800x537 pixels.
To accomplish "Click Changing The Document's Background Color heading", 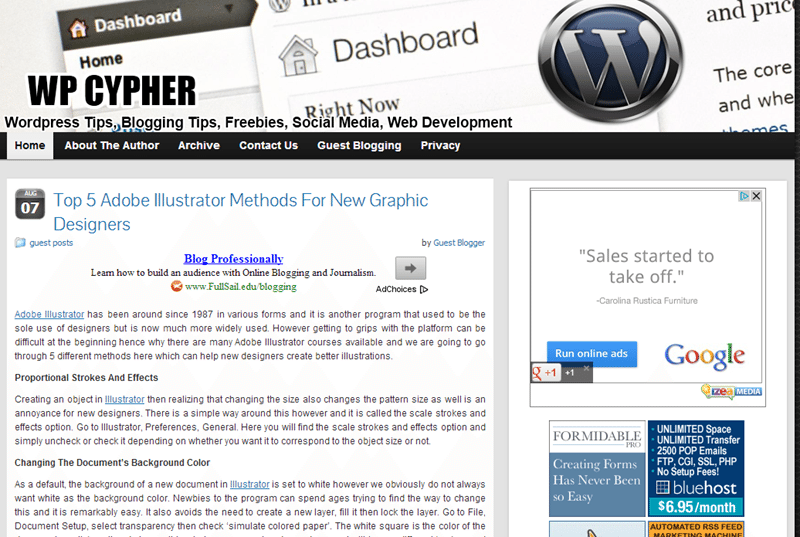I will click(x=112, y=463).
